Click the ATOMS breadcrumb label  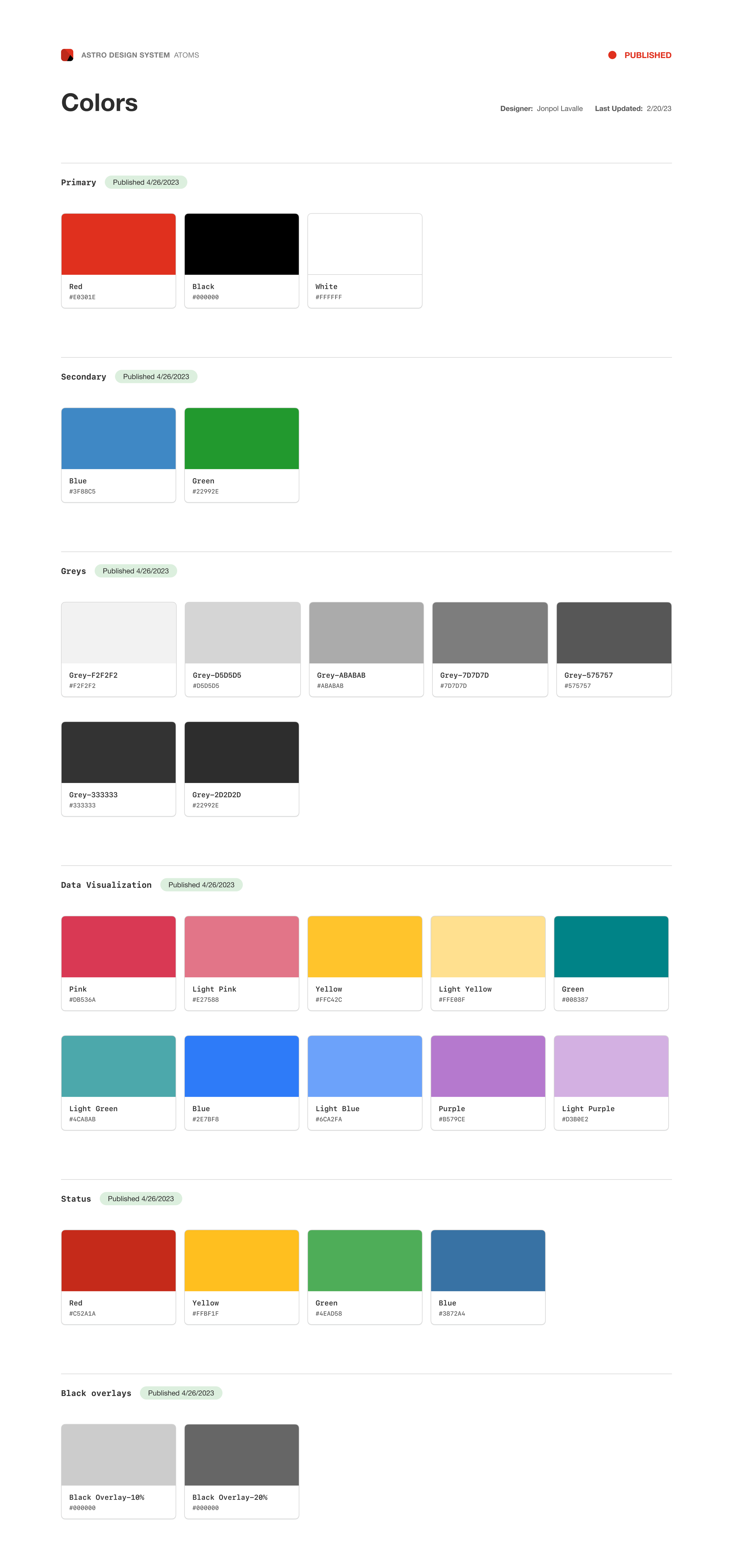click(187, 55)
